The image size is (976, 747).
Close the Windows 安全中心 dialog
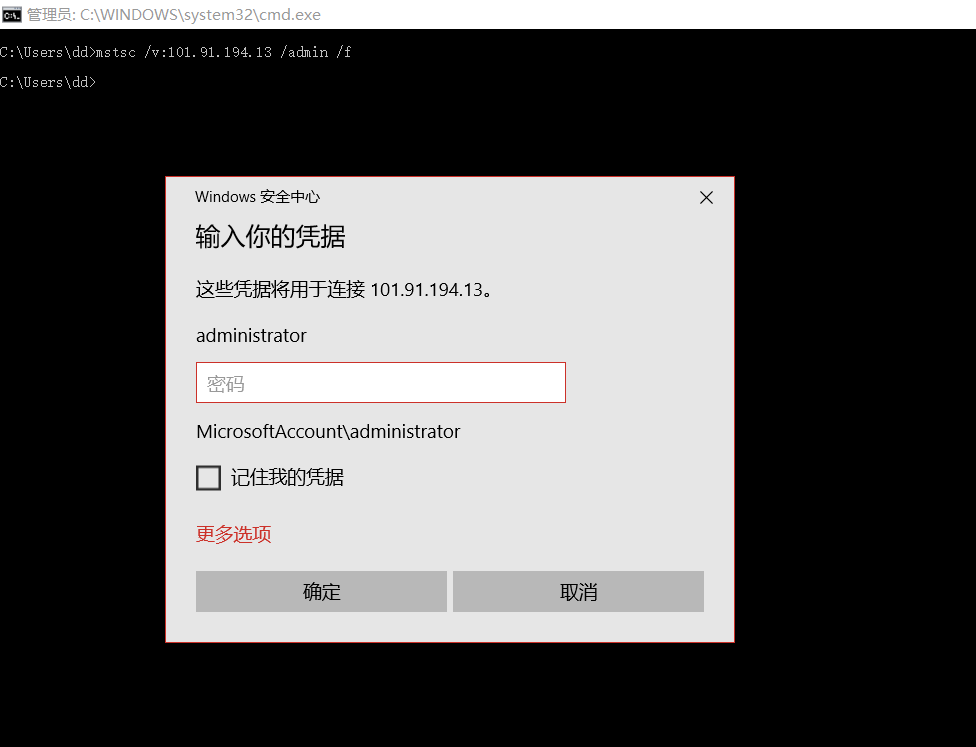(706, 197)
